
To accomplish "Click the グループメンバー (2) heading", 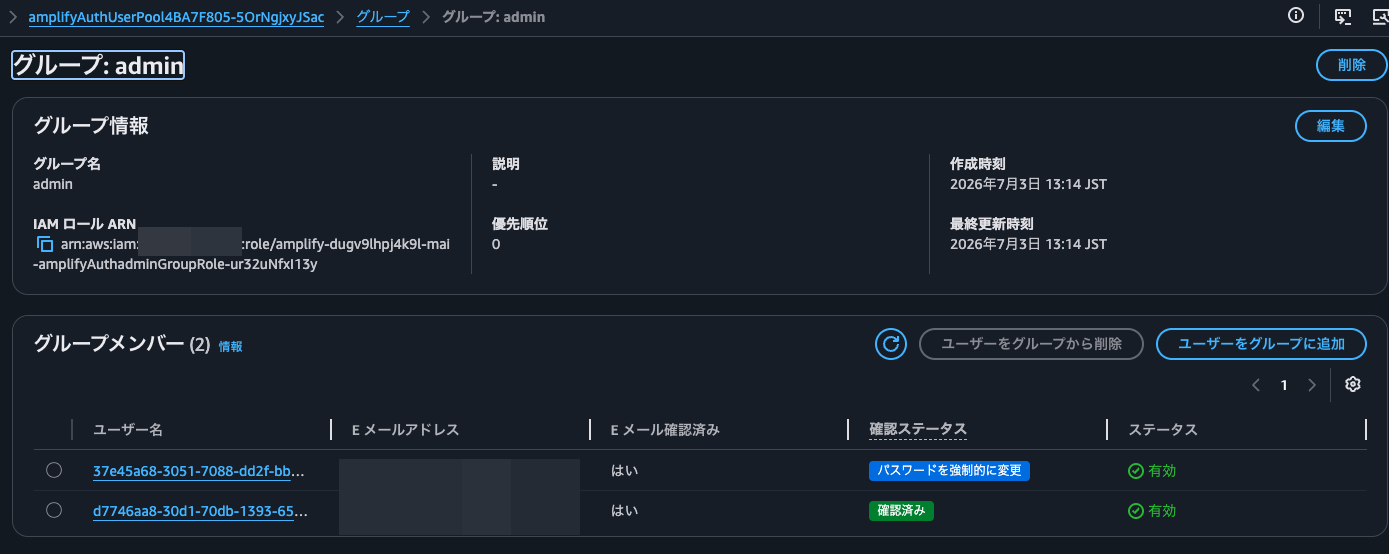I will pyautogui.click(x=122, y=345).
